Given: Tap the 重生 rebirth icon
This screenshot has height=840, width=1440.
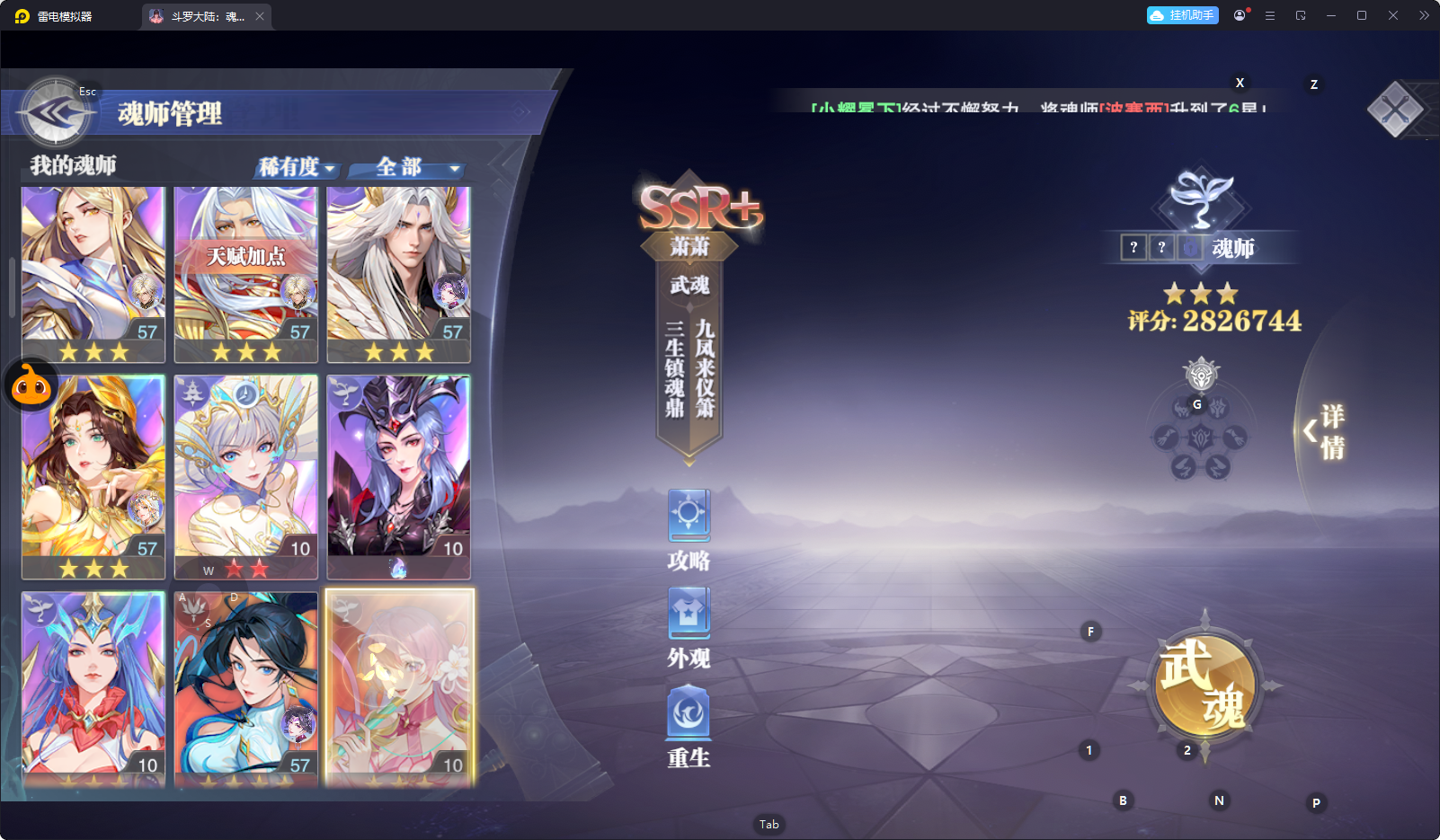Looking at the screenshot, I should 689,712.
